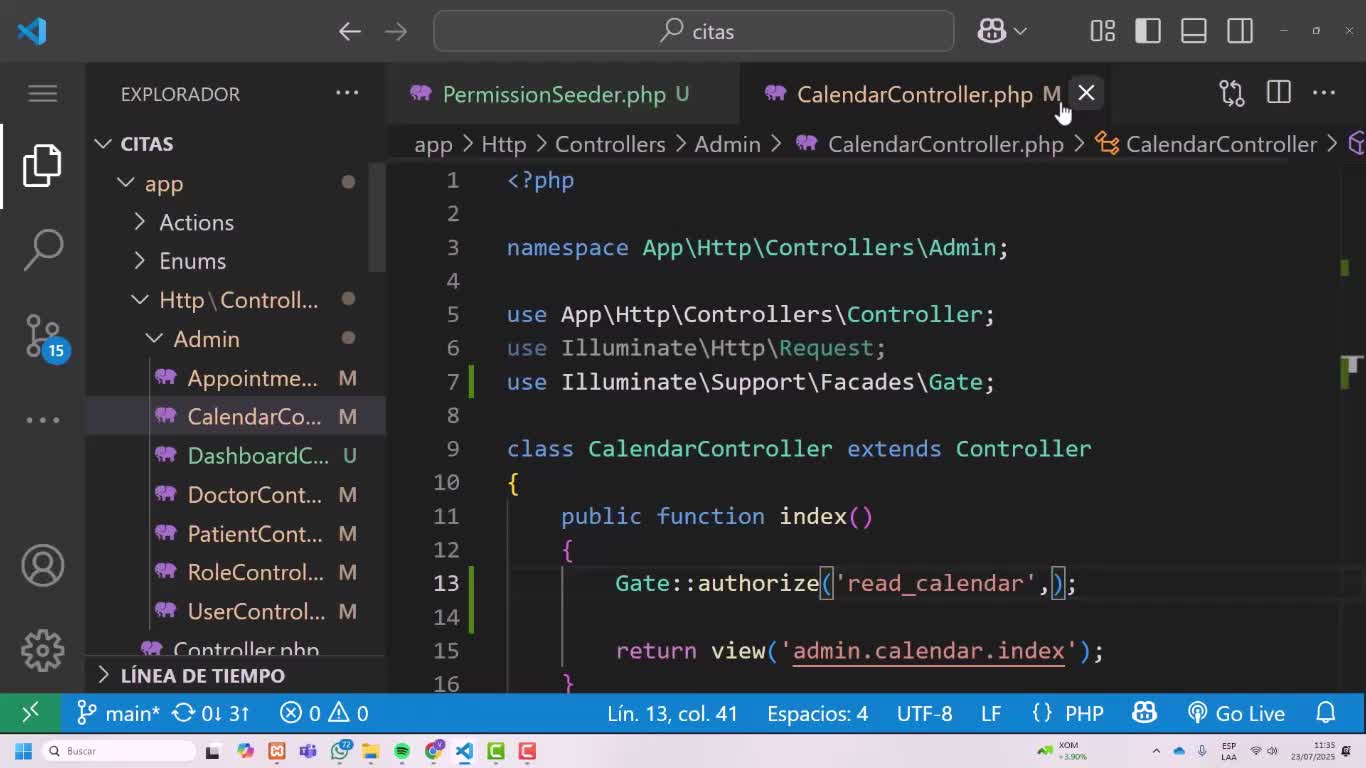Open the Copilot chat icon in title bar

click(991, 31)
